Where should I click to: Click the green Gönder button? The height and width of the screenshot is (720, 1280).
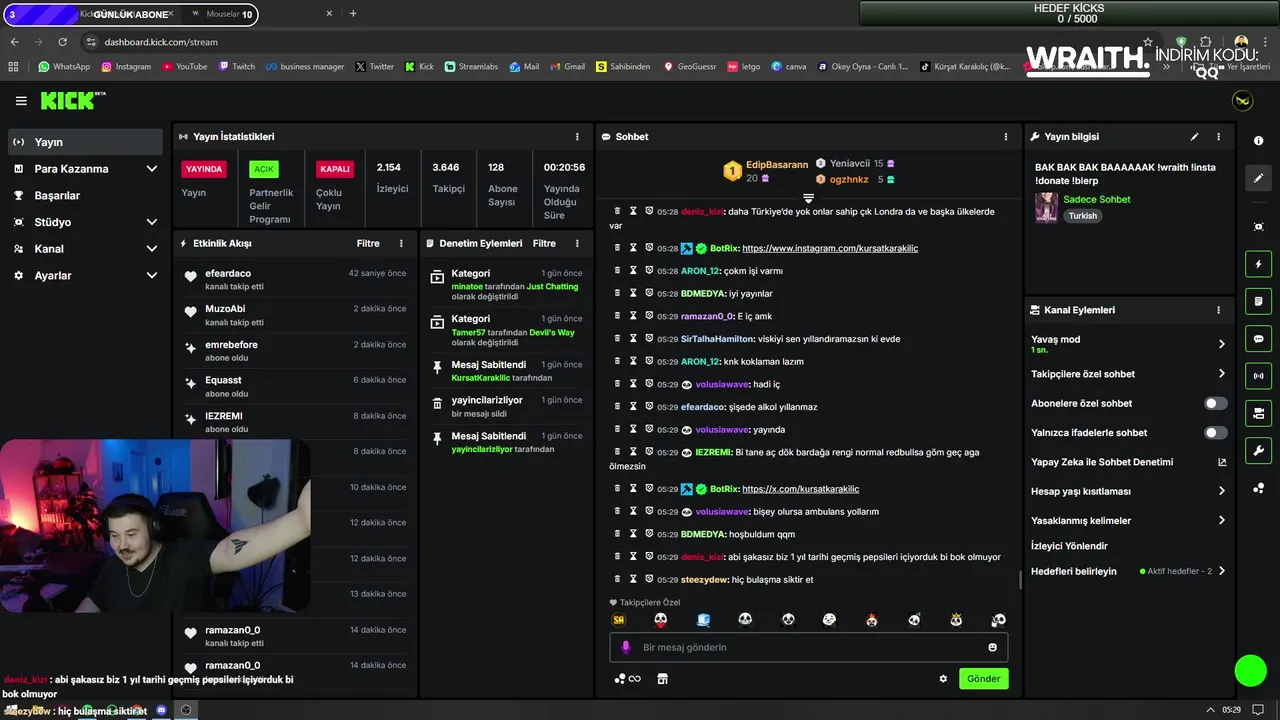point(983,678)
